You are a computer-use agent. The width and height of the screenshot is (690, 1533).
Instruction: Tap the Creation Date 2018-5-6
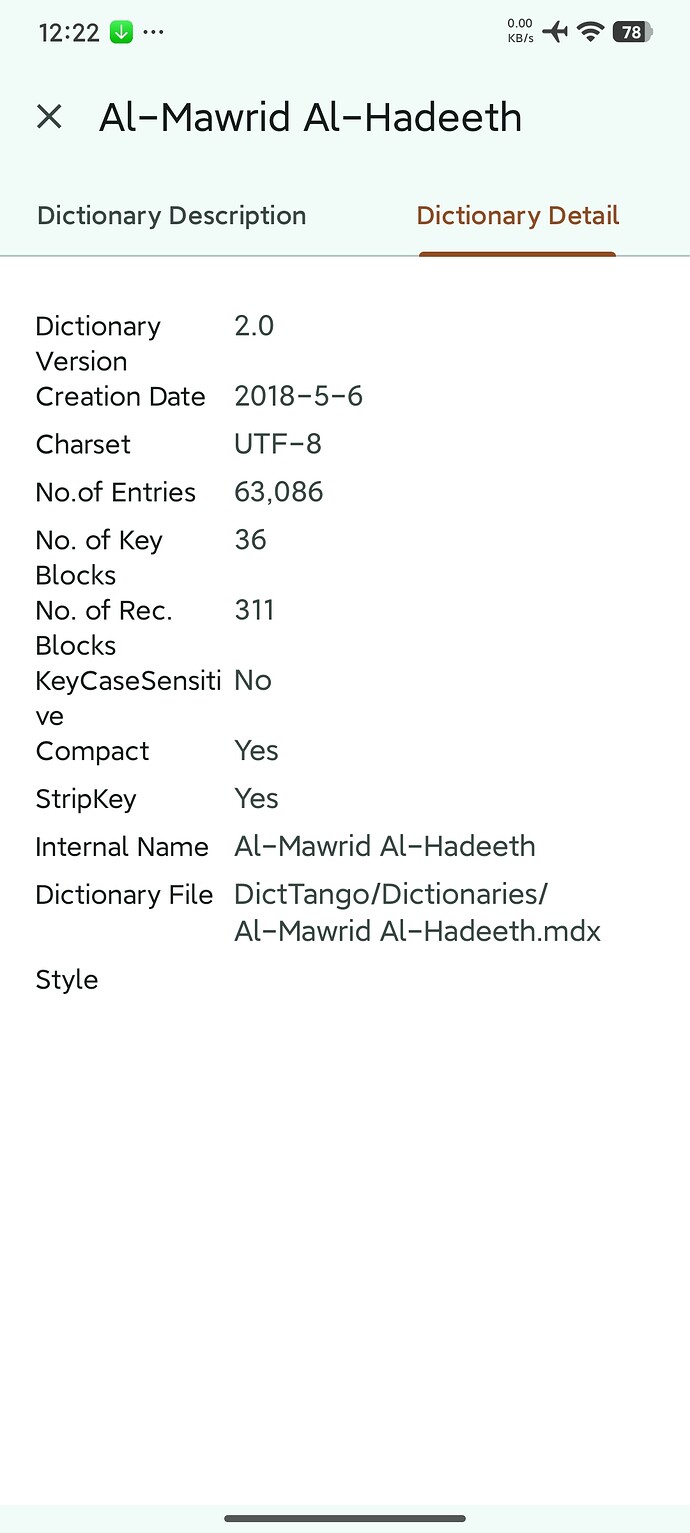[298, 395]
